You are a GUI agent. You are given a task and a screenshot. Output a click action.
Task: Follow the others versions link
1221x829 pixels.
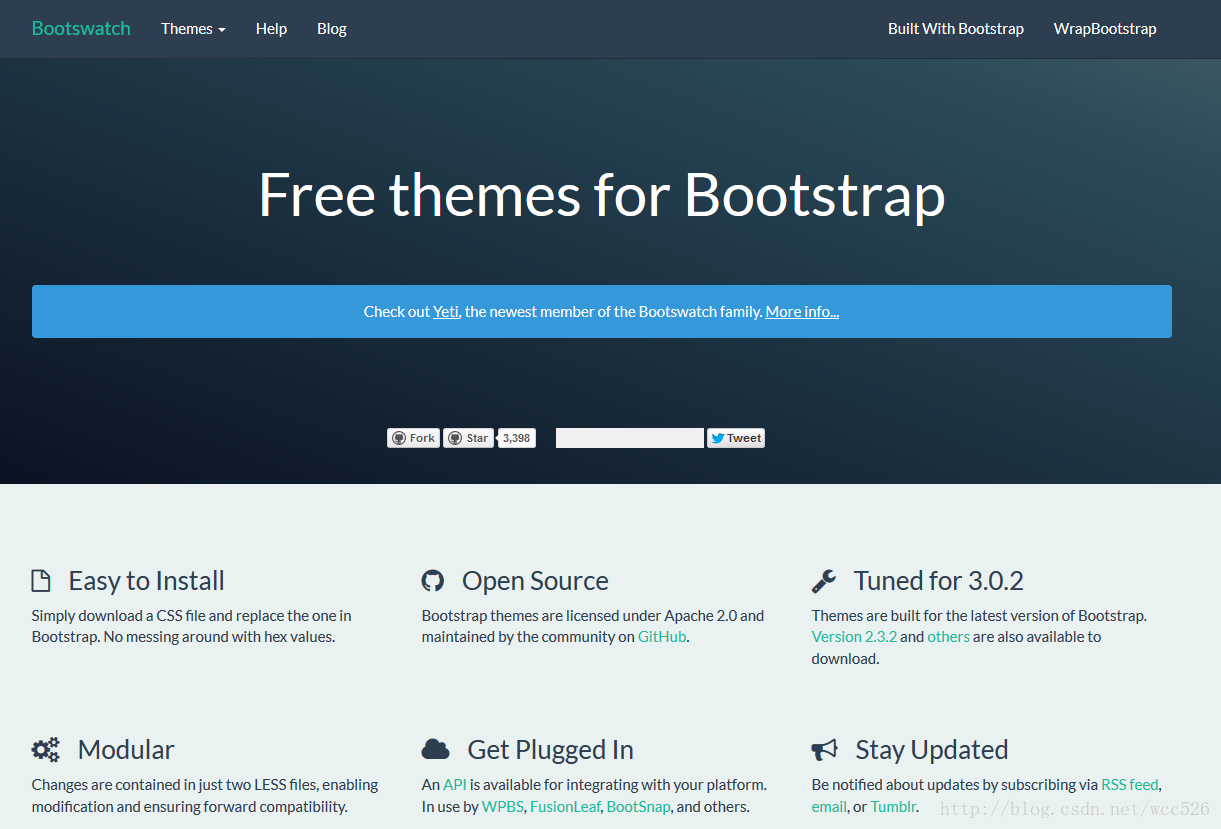tap(948, 637)
